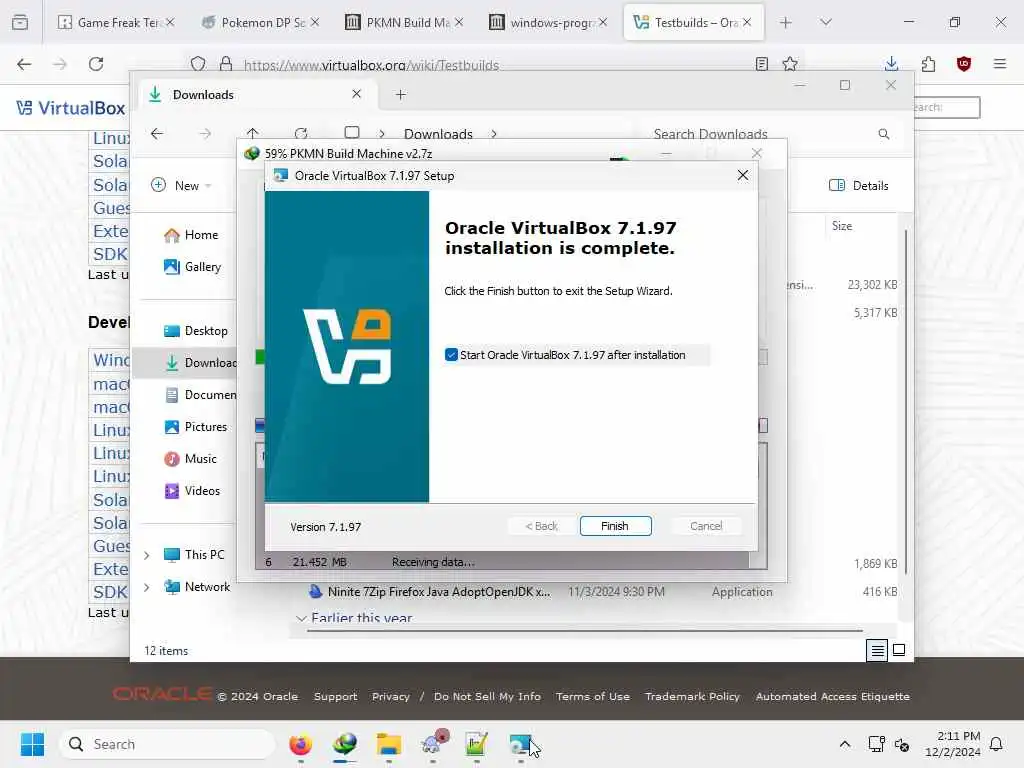The width and height of the screenshot is (1024, 768).
Task: Open Do Not Sell My Info link
Action: click(x=487, y=696)
